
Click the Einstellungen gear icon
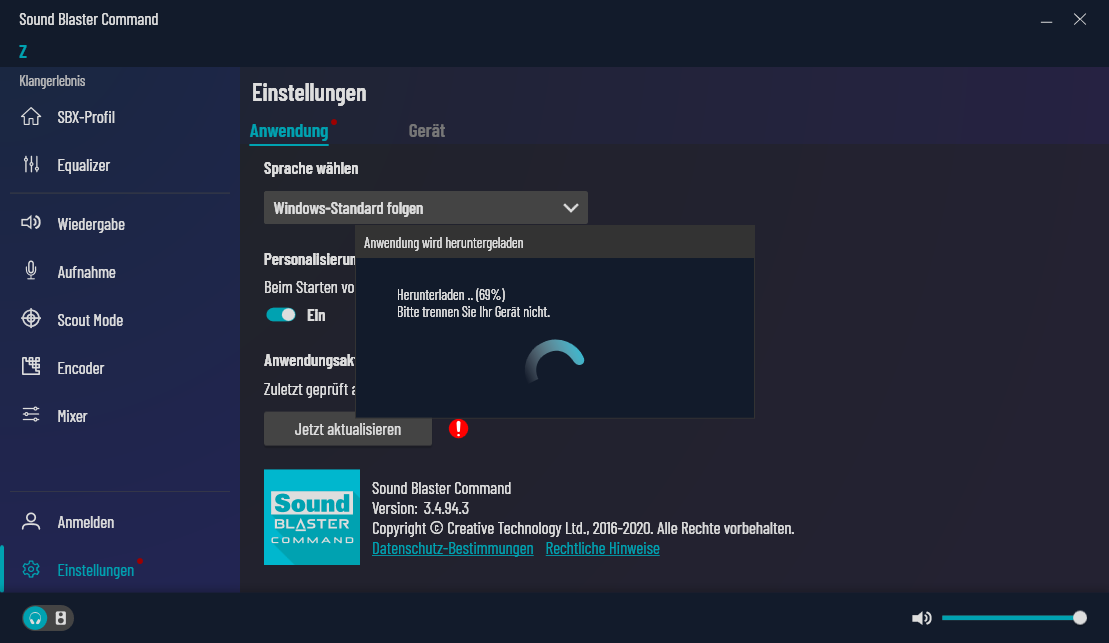coord(31,569)
